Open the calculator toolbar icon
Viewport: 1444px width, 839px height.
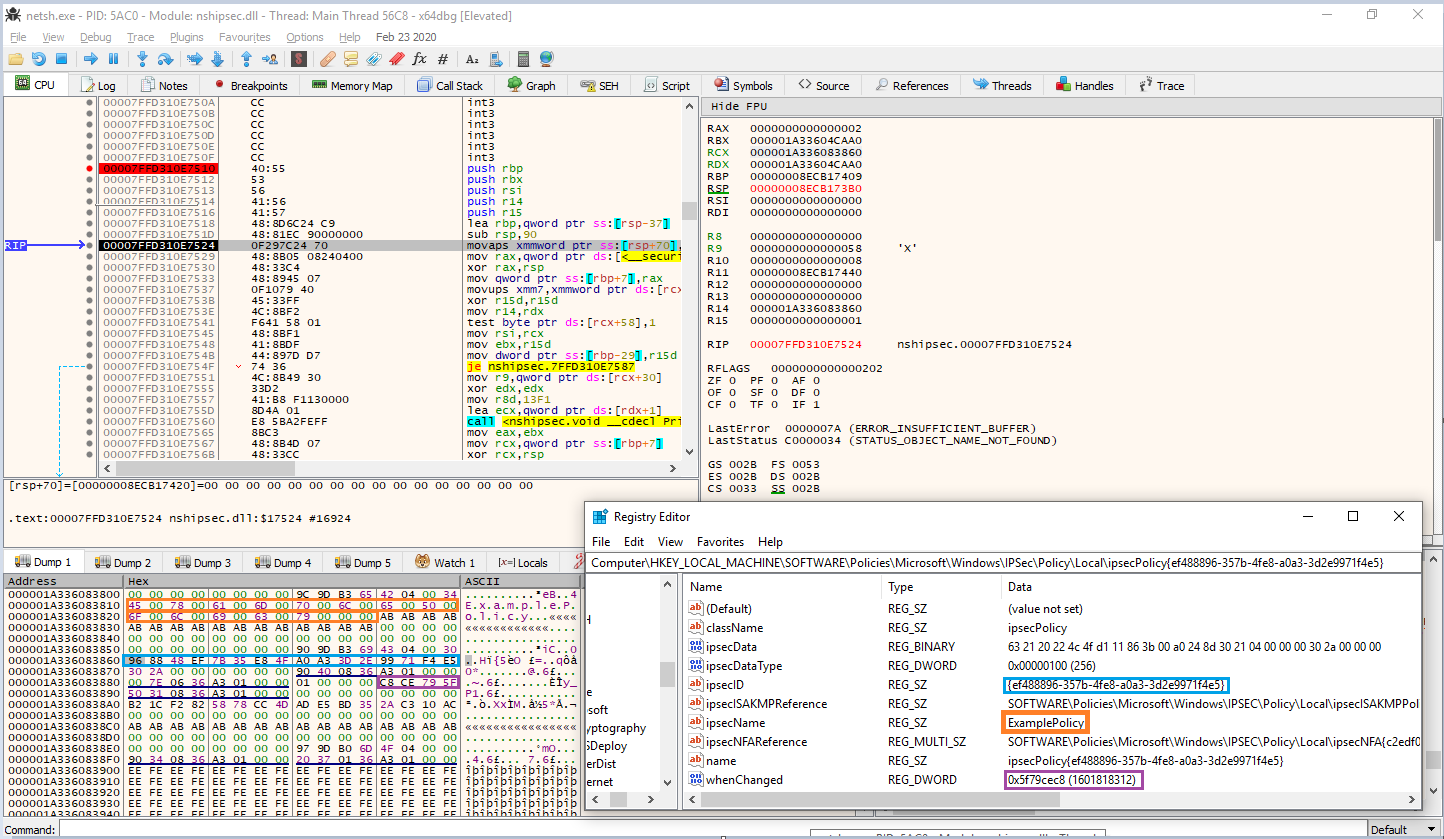(522, 59)
